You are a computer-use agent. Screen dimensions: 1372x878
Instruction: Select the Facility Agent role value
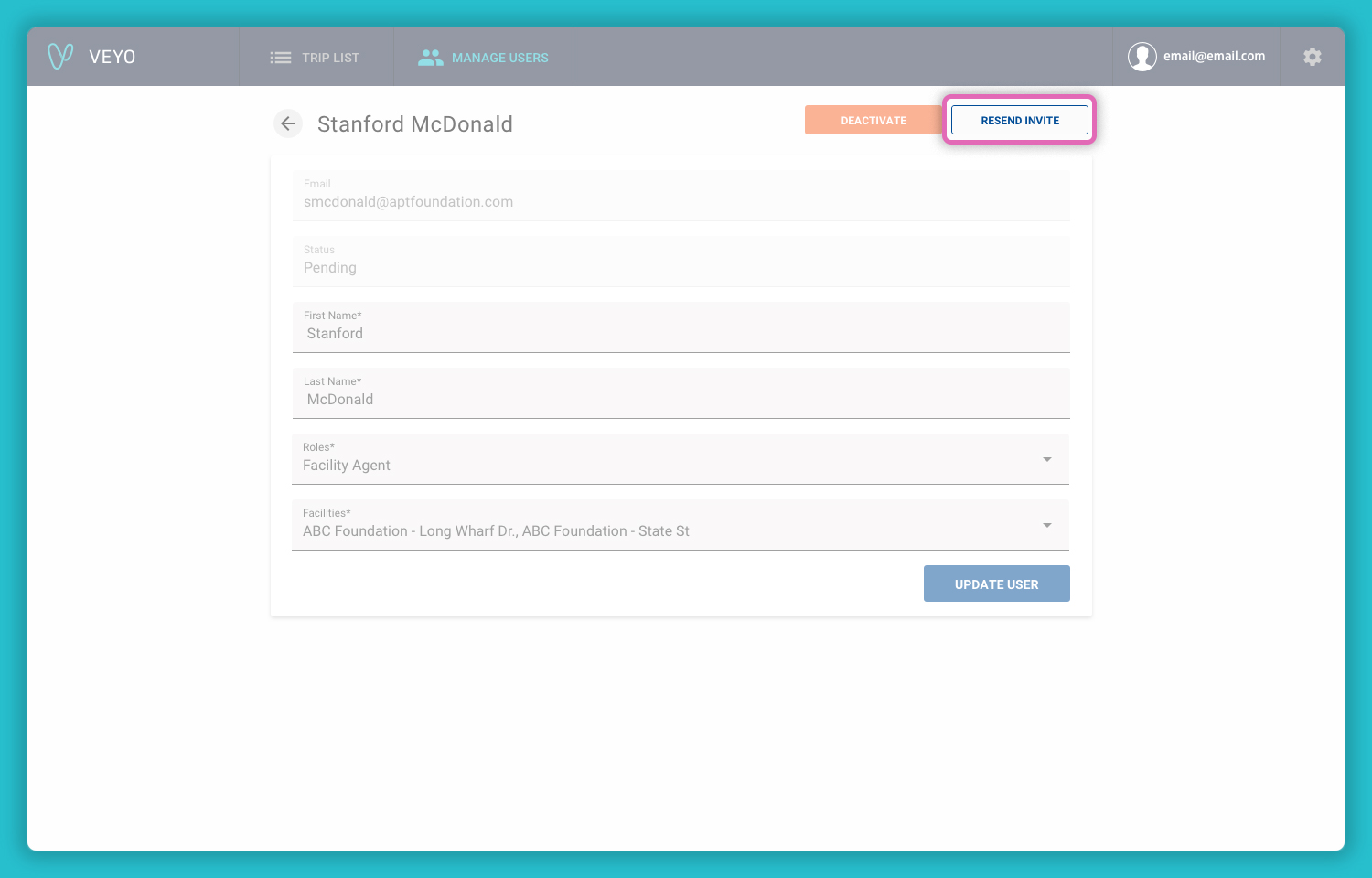coord(347,465)
